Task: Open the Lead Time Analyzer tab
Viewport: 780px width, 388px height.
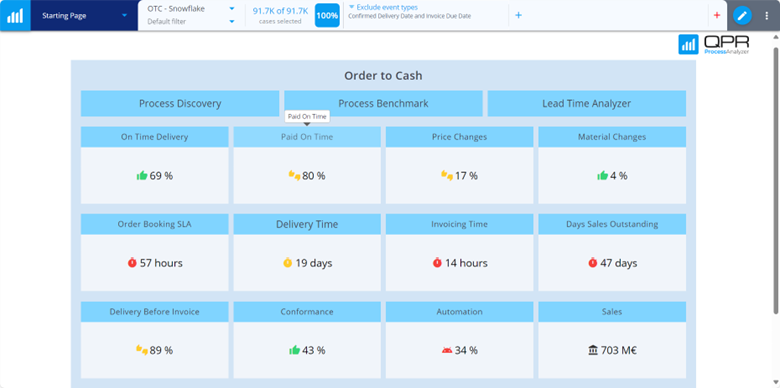Action: pyautogui.click(x=586, y=103)
